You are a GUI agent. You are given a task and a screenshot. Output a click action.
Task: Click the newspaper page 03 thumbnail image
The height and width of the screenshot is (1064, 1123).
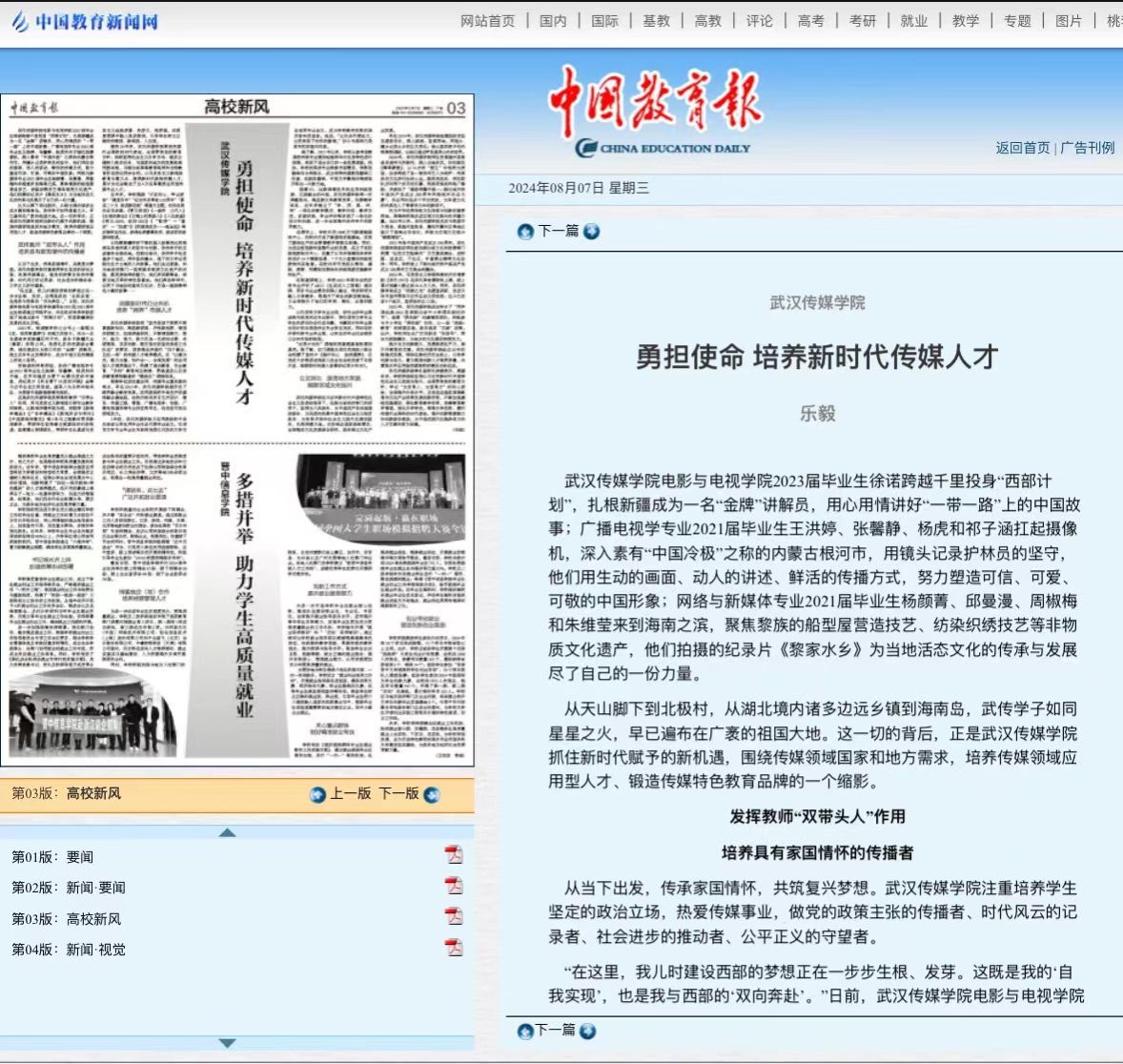coord(237,429)
